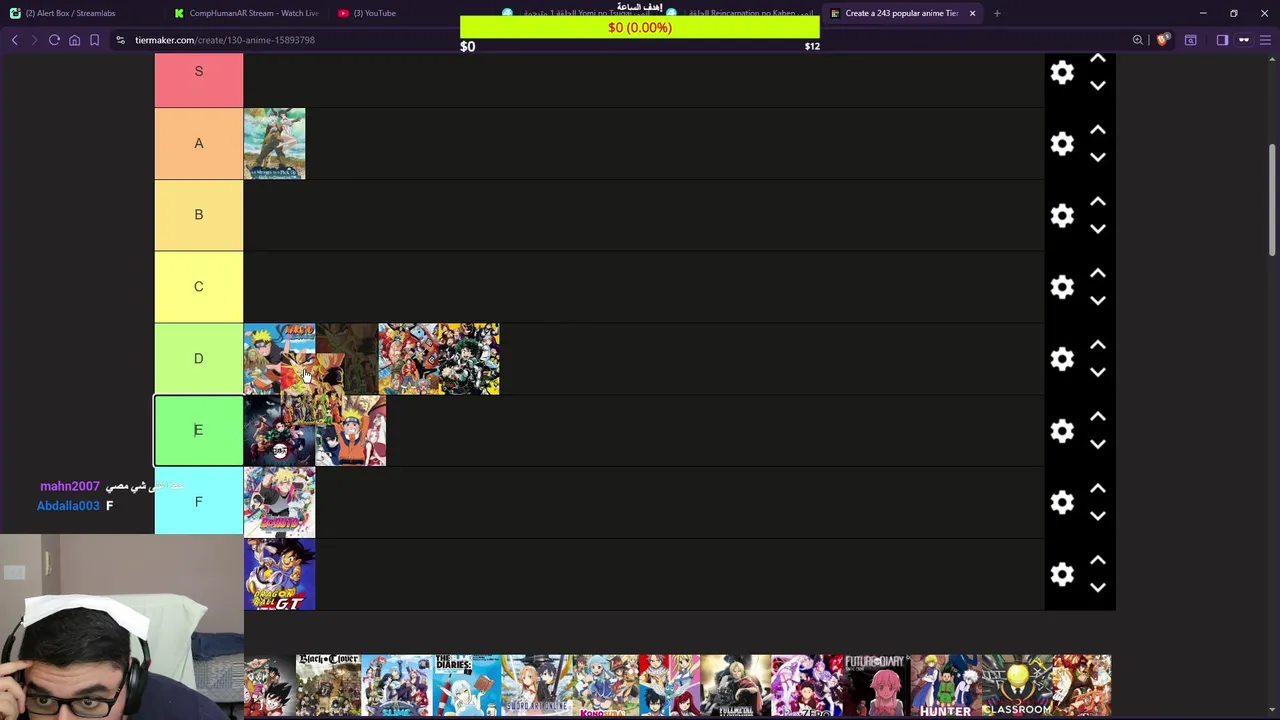Click the cyan F tier label

coord(199,501)
